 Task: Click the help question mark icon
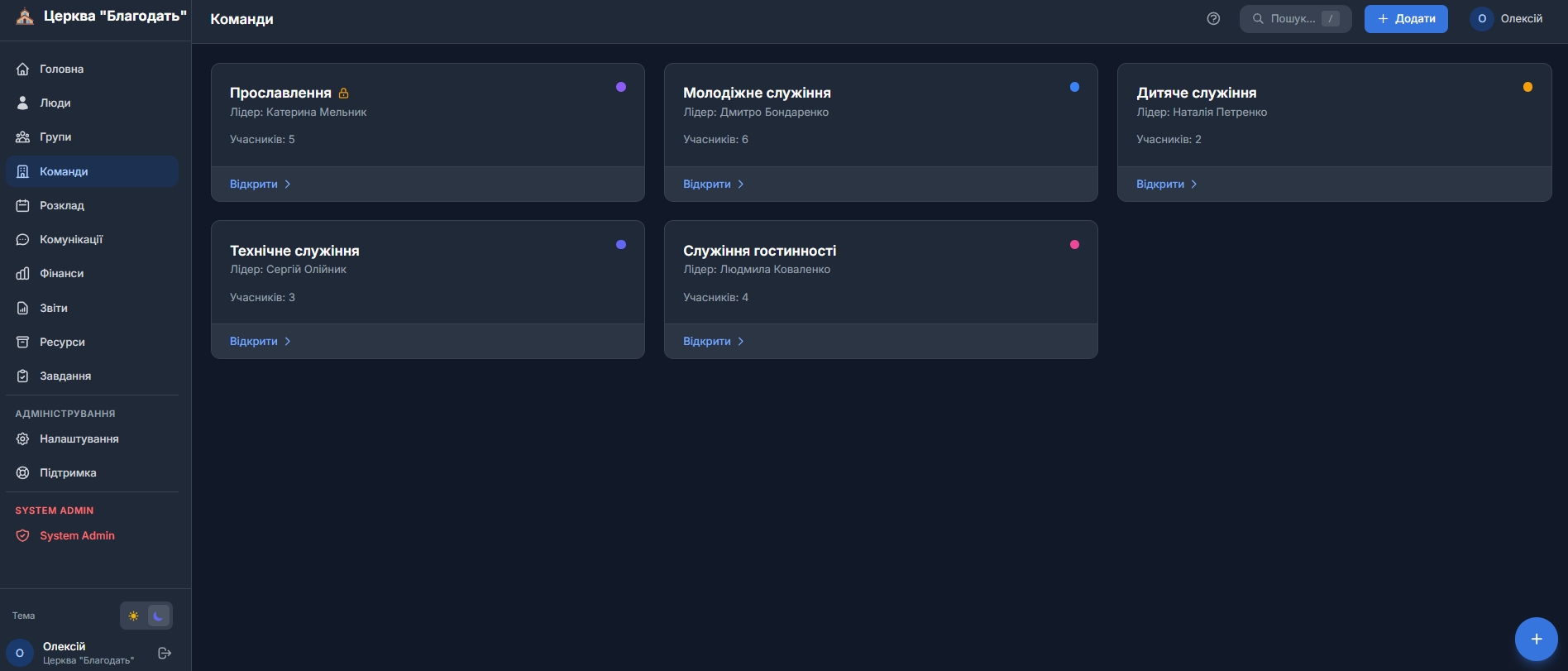point(1213,19)
